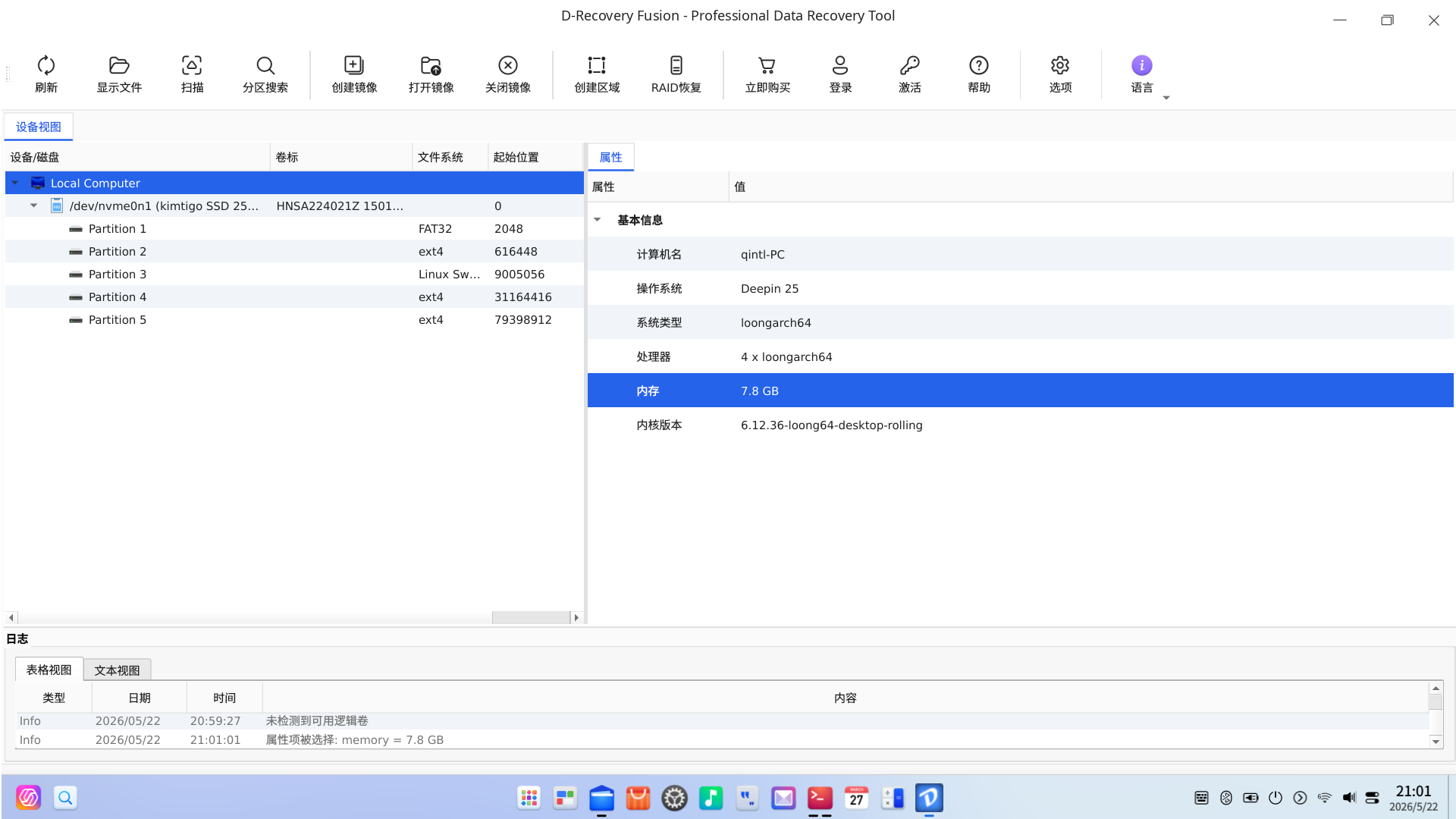Image resolution: width=1456 pixels, height=819 pixels.
Task: Click the volume icon in system tray
Action: [1349, 798]
